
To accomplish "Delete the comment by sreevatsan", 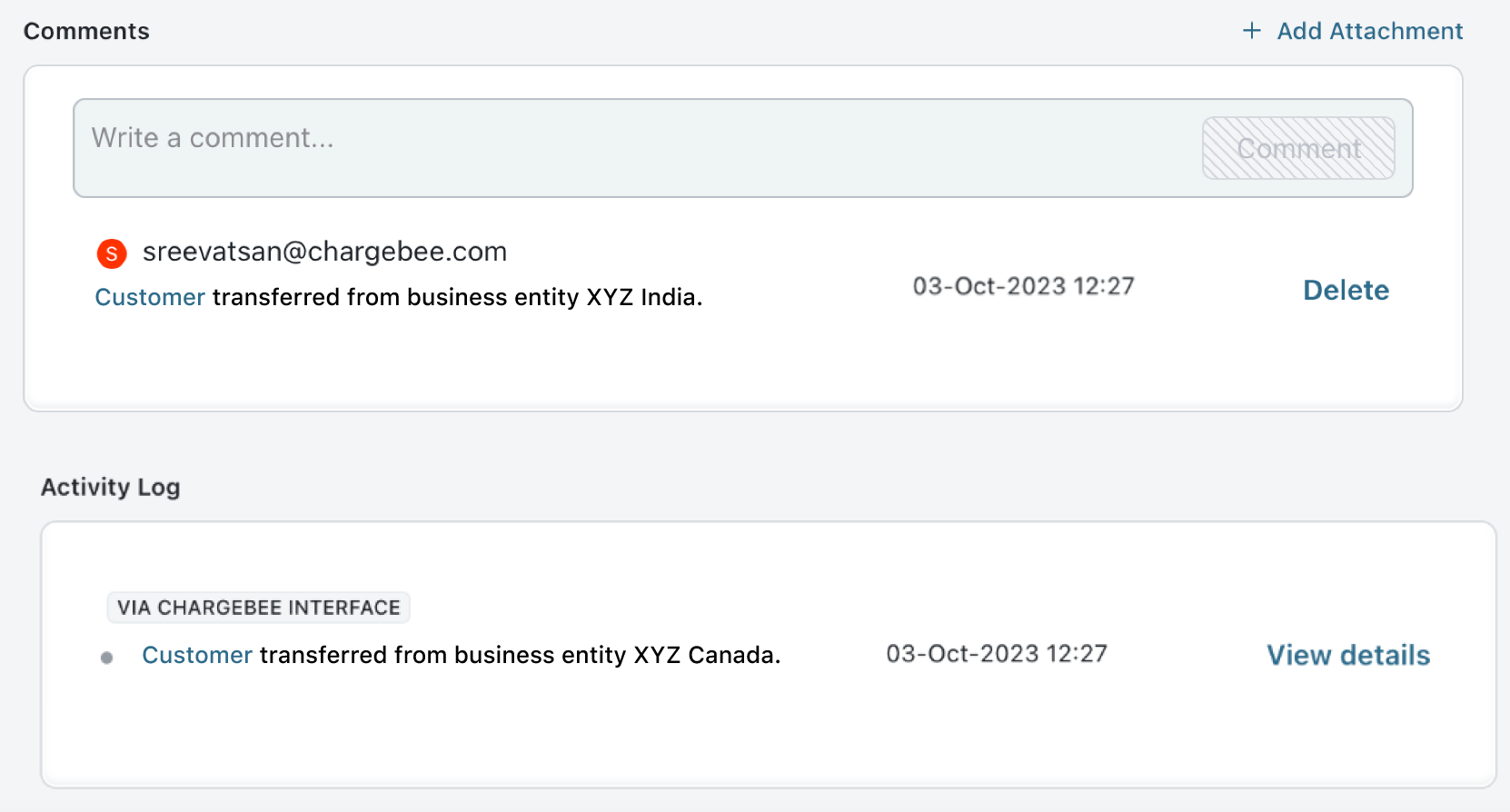I will [1346, 290].
